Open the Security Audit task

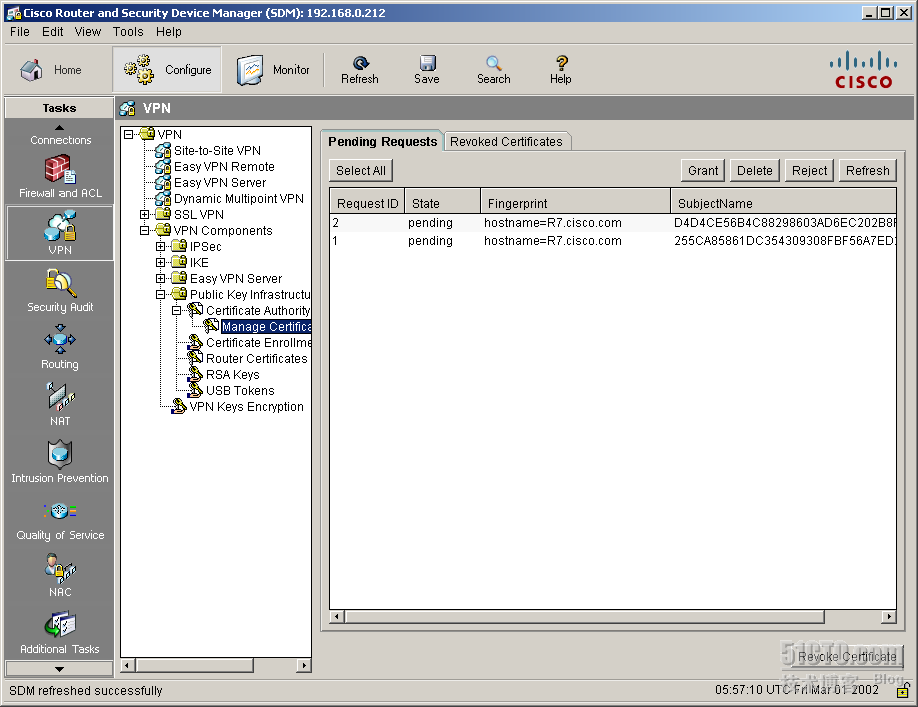click(60, 290)
